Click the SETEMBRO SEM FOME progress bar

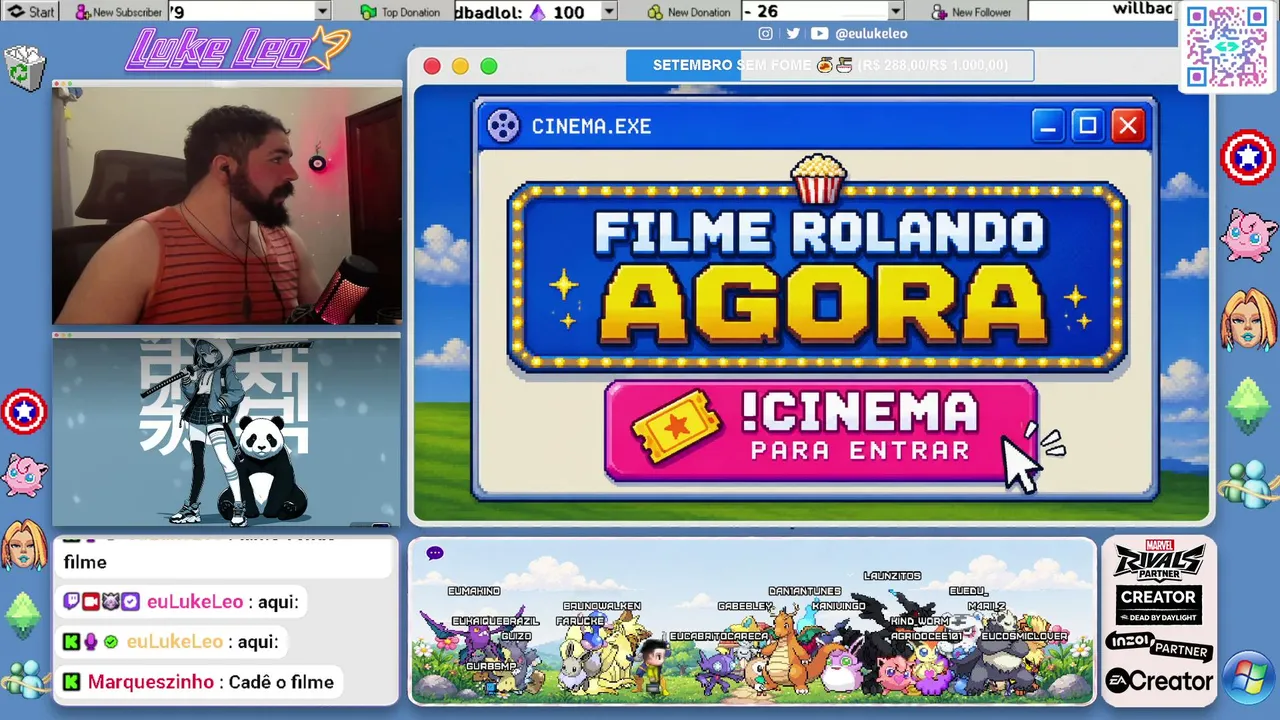coord(830,65)
